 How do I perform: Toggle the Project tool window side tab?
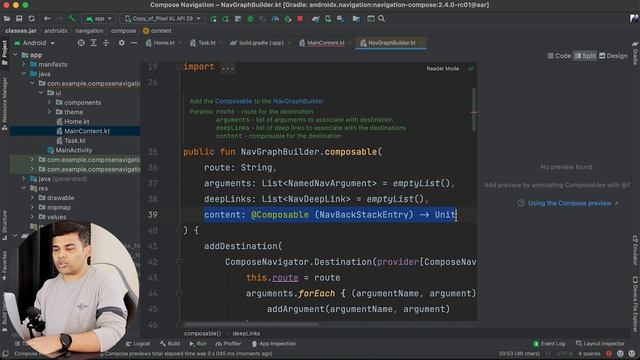(x=4, y=53)
